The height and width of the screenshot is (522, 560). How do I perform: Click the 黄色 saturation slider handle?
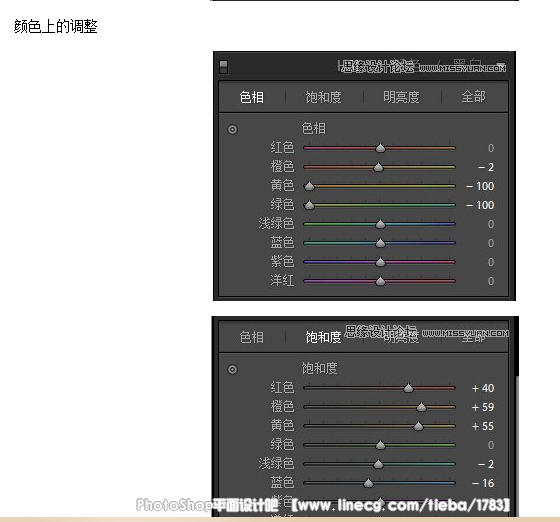418,426
